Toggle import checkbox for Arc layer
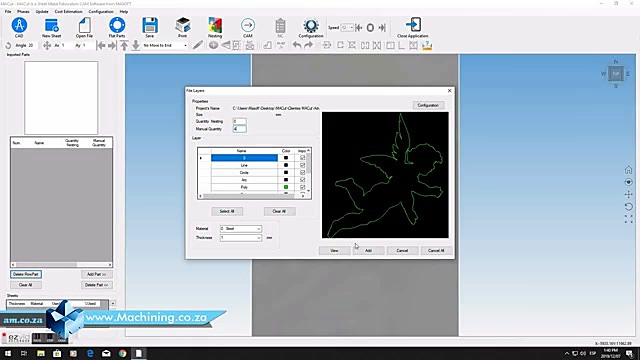The image size is (640, 360). click(302, 180)
